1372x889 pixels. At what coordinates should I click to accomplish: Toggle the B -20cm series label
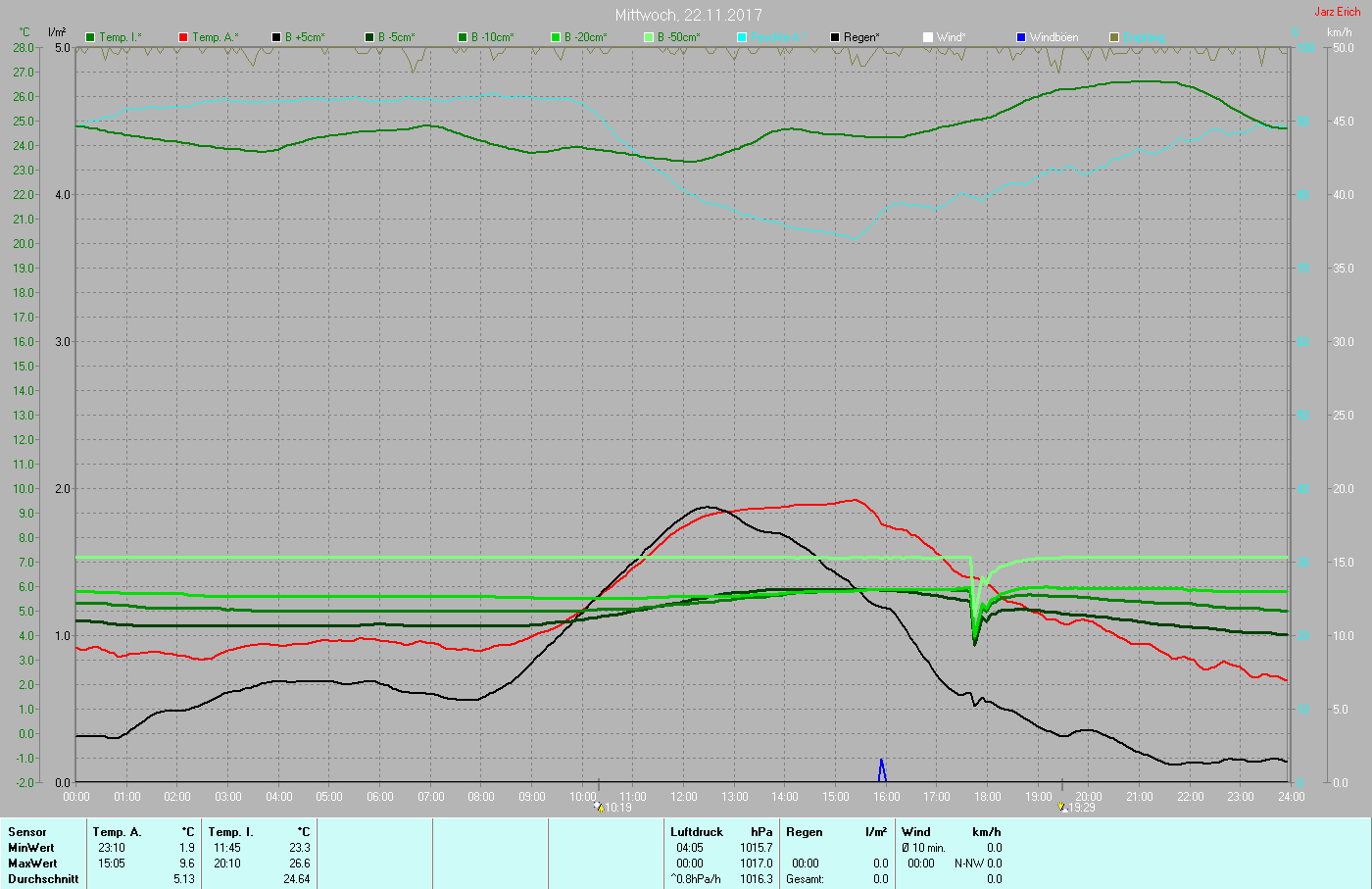pyautogui.click(x=584, y=37)
